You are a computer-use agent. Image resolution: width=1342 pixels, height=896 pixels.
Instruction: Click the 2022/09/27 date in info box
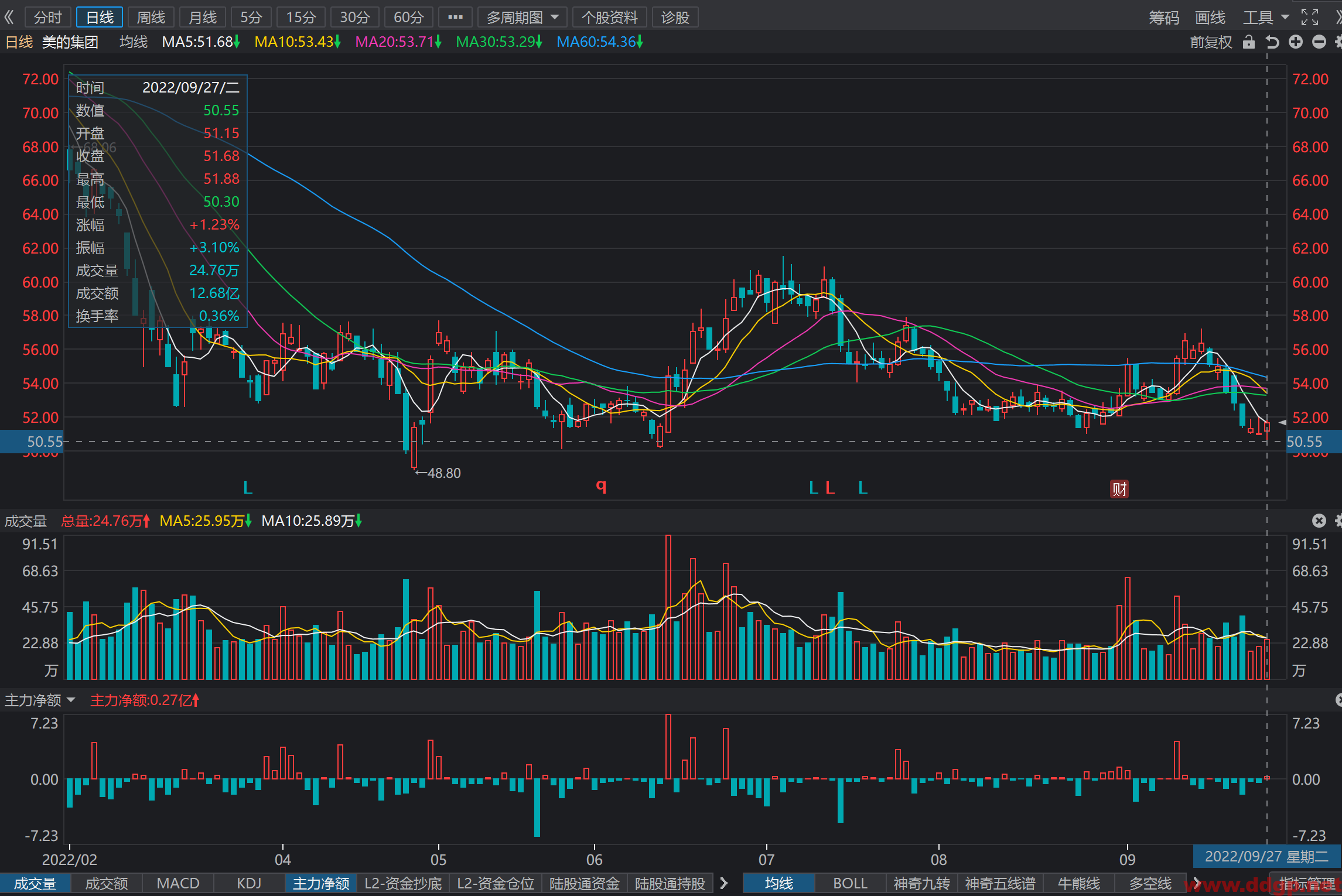(191, 87)
